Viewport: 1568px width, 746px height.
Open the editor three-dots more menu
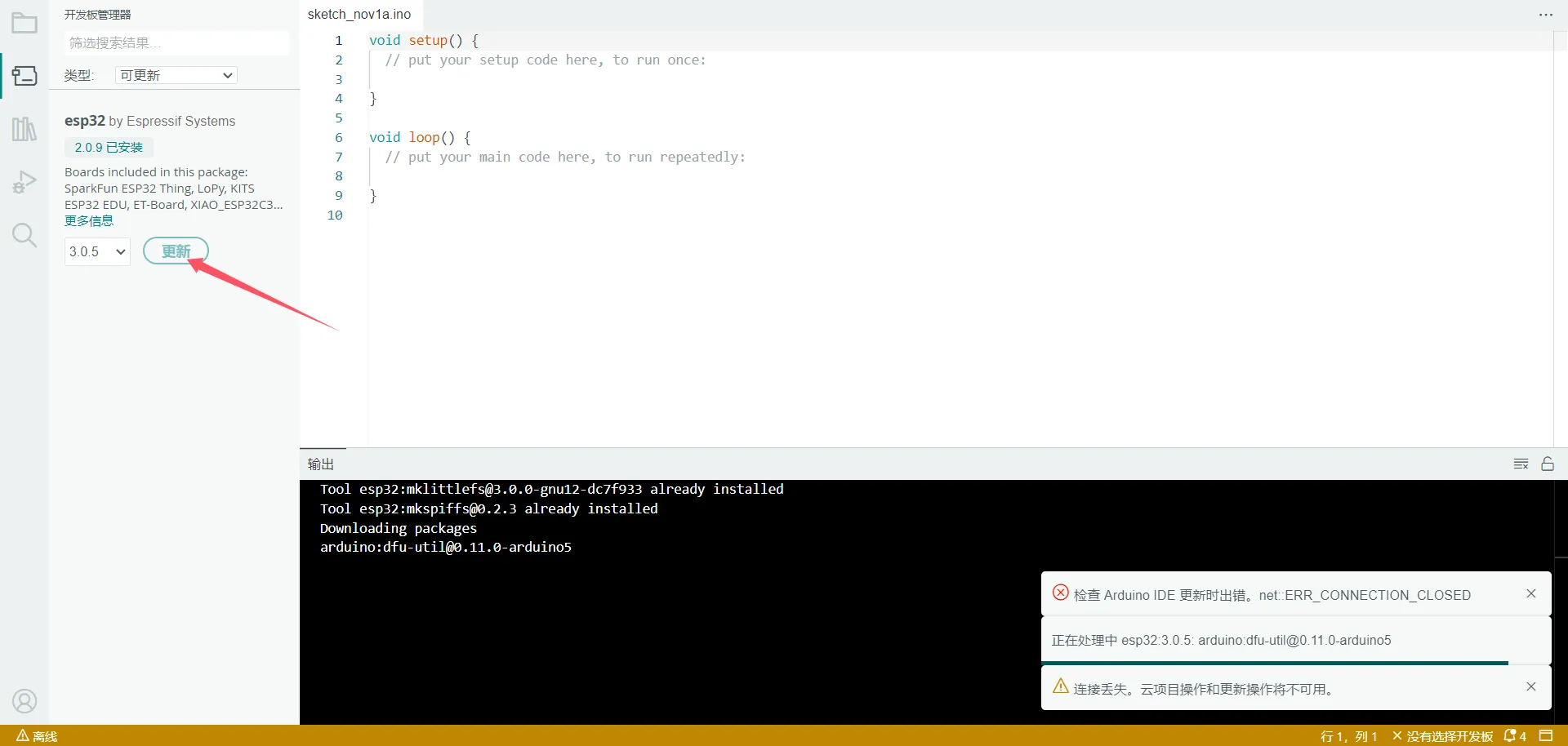point(1546,15)
